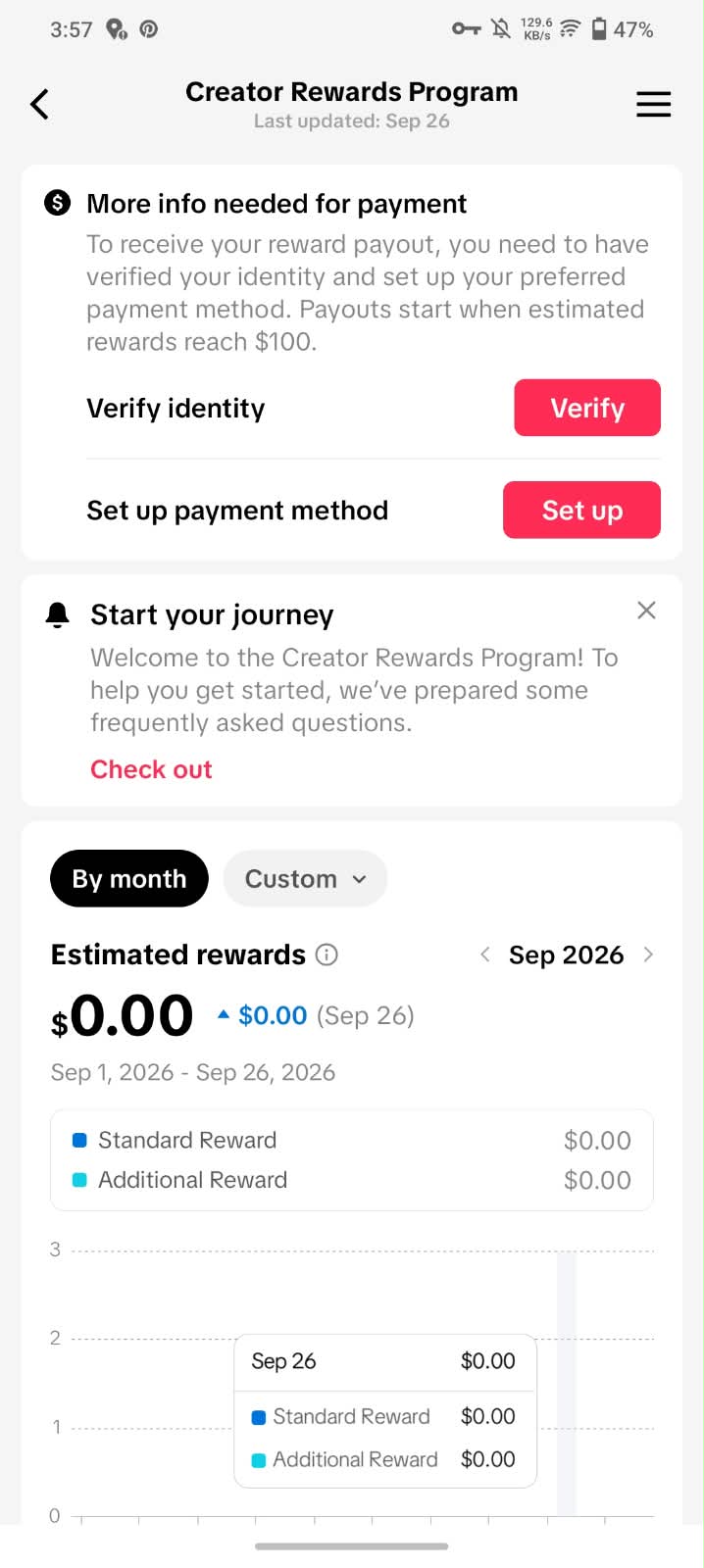
Task: Tap the Wi-Fi status icon
Action: coord(570,29)
